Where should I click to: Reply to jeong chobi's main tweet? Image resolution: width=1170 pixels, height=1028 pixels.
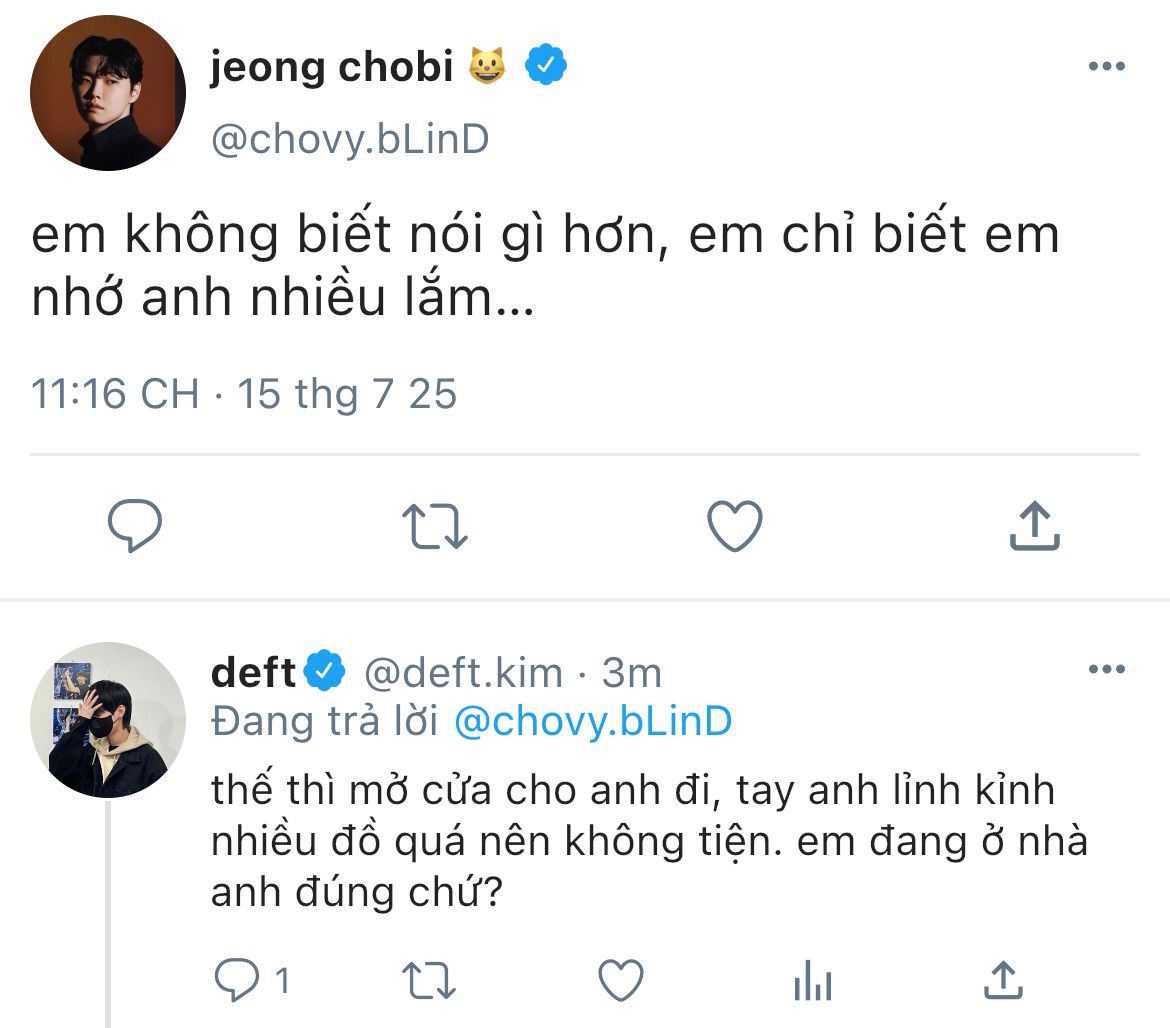coord(135,526)
